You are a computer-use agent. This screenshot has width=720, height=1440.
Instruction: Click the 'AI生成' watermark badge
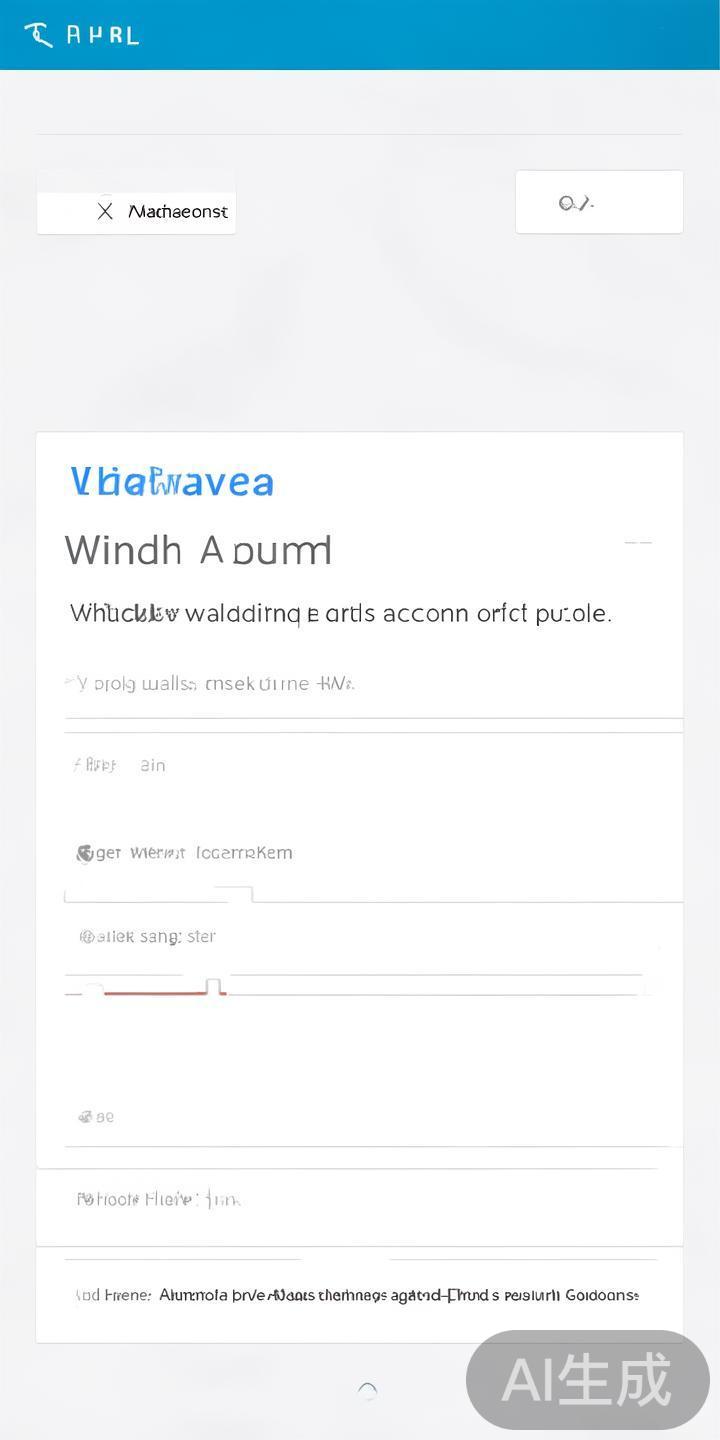587,1380
